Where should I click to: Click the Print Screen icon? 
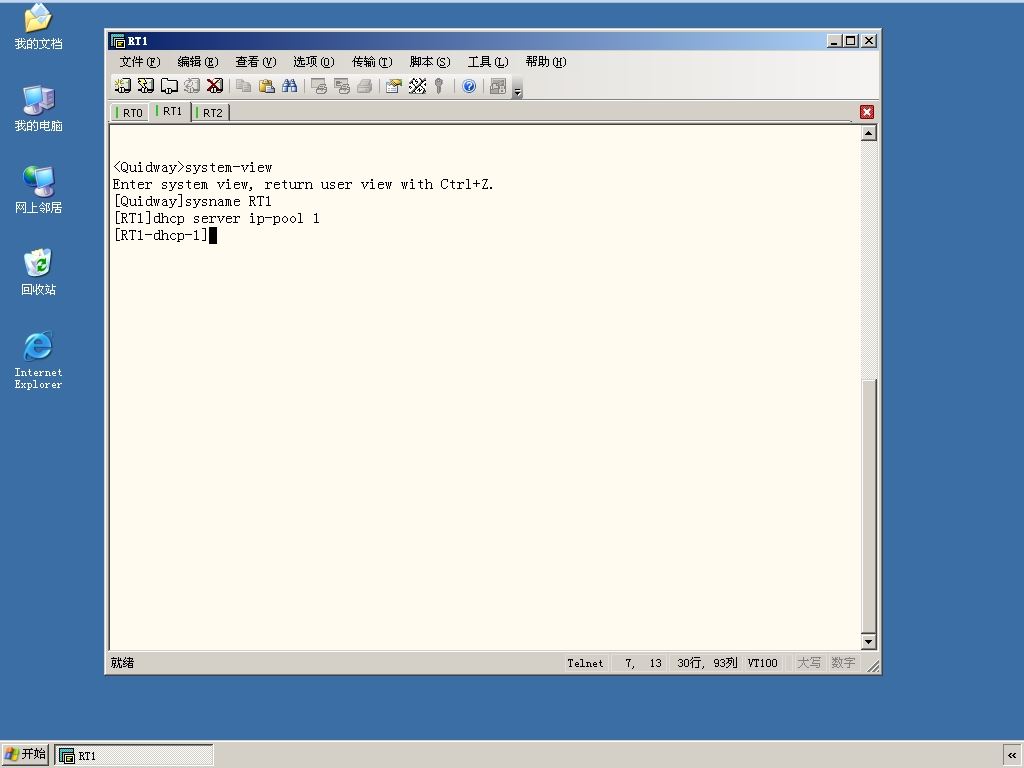coord(319,86)
